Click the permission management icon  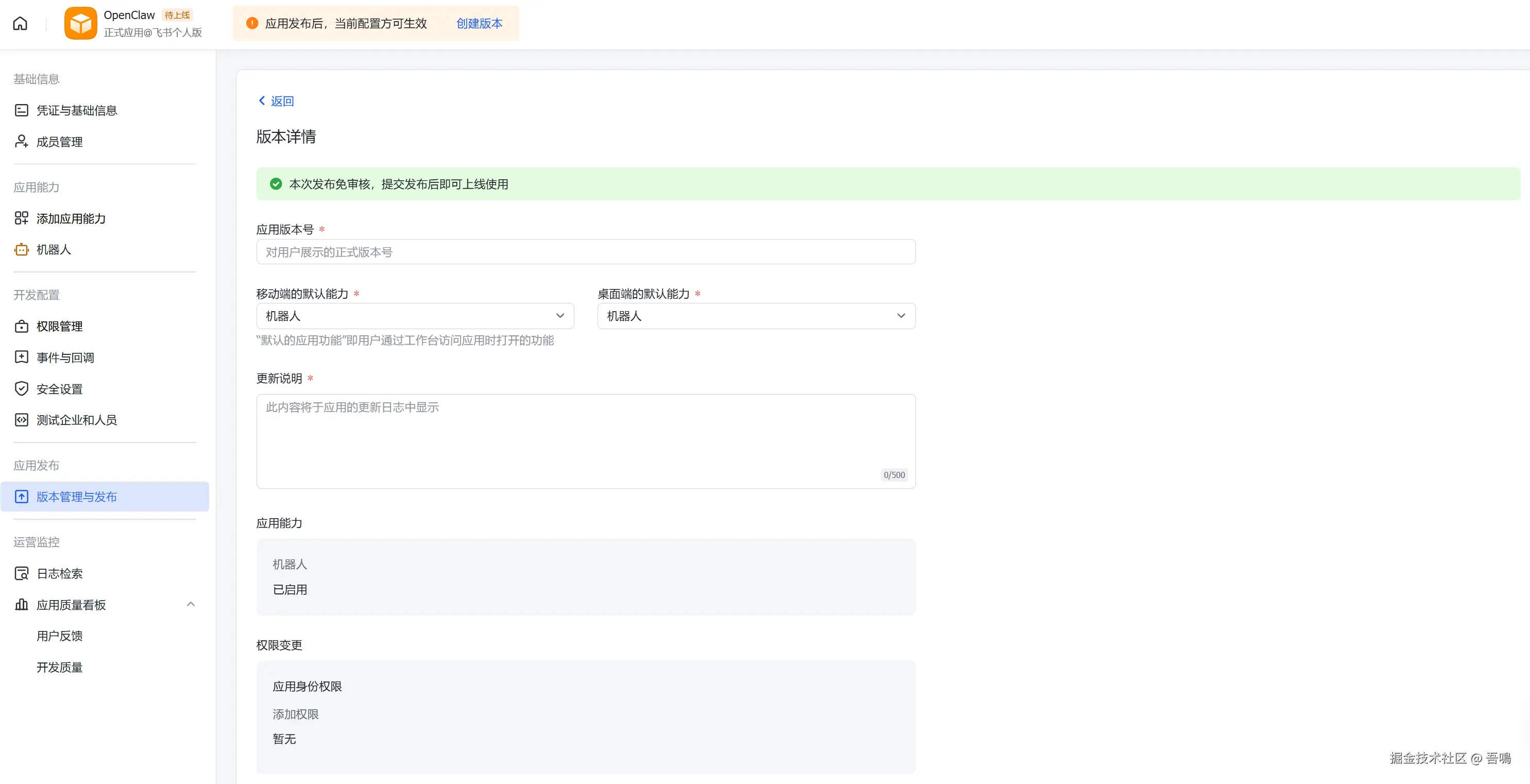(x=22, y=326)
